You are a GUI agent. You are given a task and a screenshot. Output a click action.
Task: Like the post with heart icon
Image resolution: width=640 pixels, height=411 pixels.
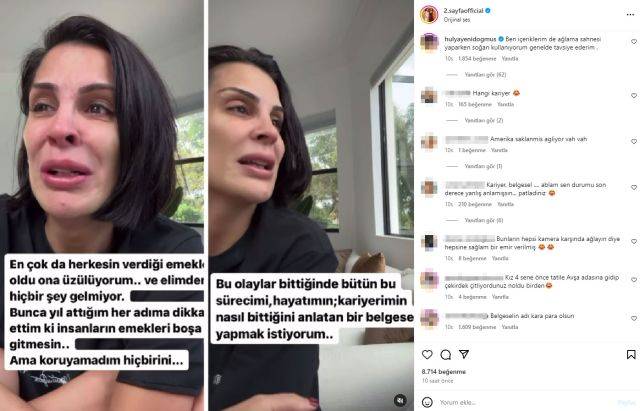coord(427,354)
